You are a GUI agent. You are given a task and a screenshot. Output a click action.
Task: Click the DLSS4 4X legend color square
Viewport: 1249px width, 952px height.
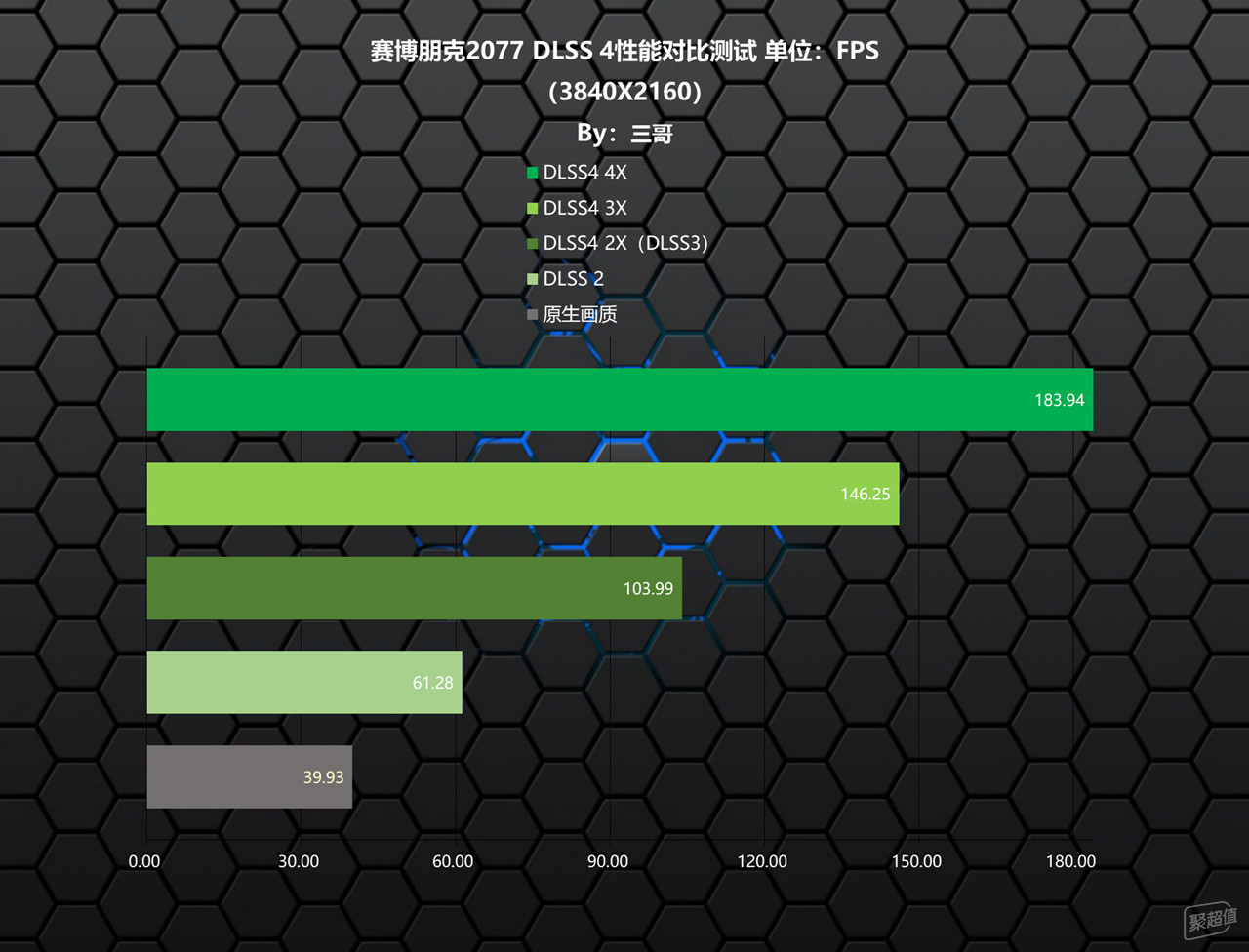click(532, 173)
